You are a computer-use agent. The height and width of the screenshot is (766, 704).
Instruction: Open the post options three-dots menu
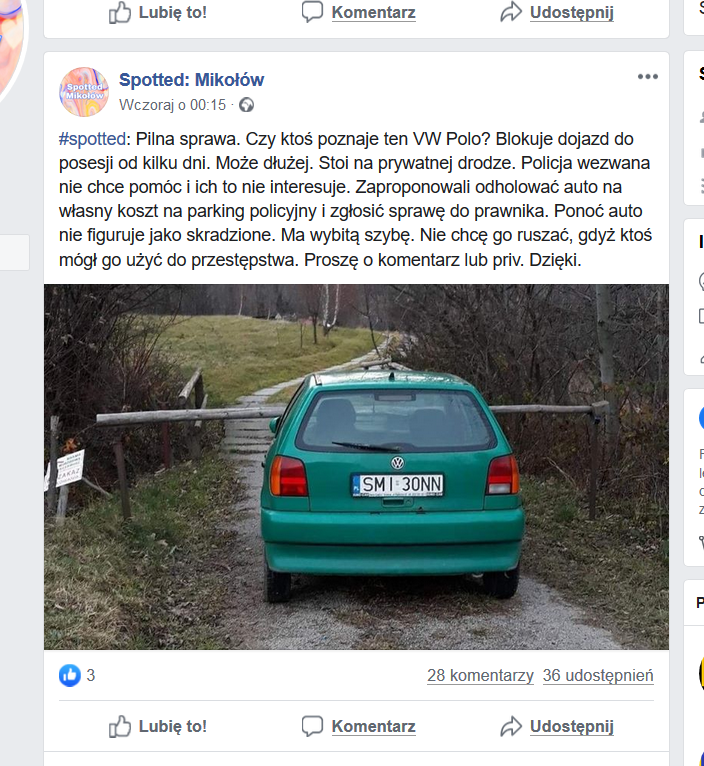point(647,77)
